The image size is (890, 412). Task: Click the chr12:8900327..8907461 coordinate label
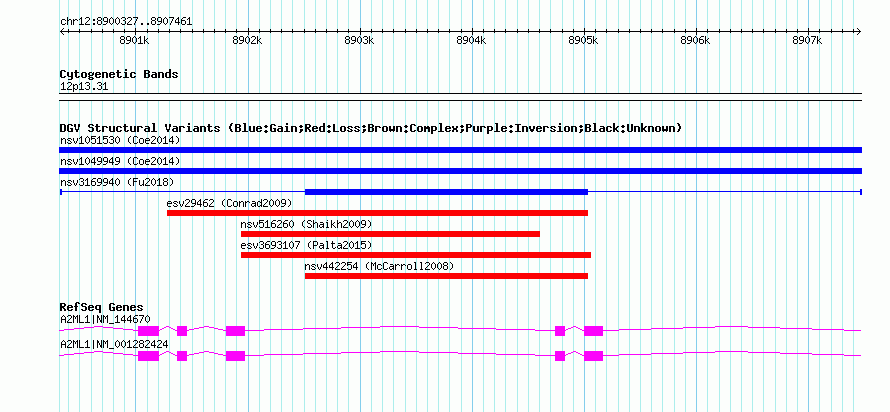click(126, 22)
